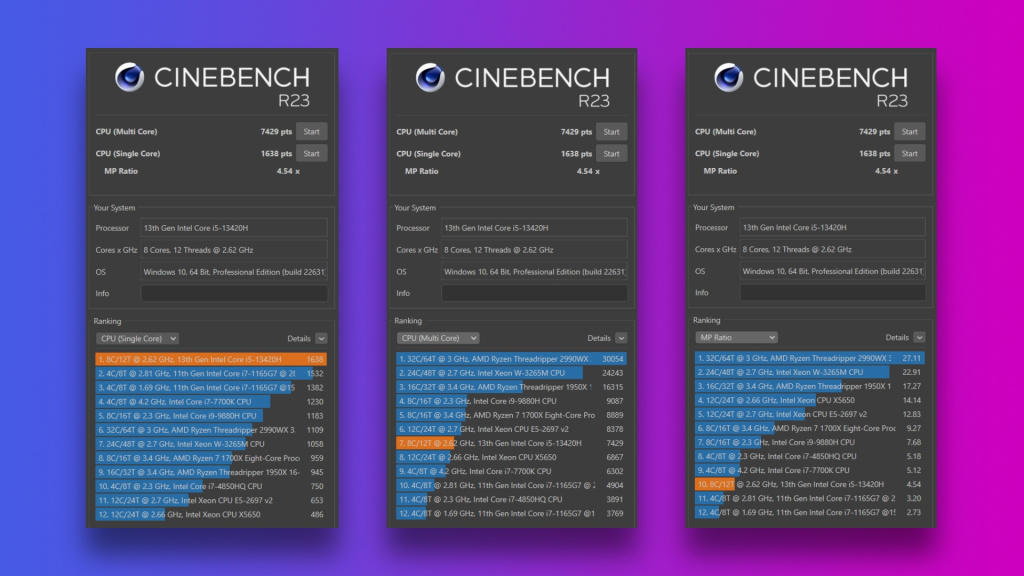Start the Multi Core benchmark in left window
The image size is (1024, 576).
click(x=312, y=131)
